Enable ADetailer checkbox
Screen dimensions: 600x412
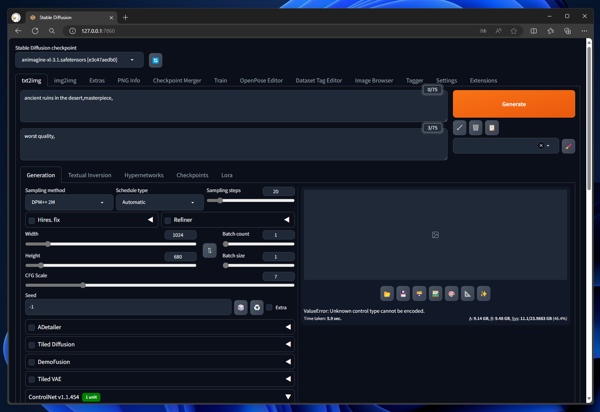tap(32, 327)
